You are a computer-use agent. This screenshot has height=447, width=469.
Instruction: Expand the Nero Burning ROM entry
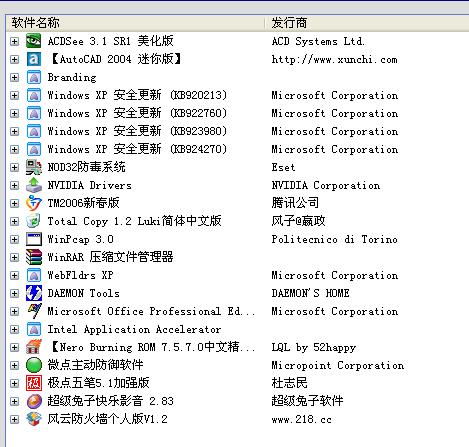point(14,347)
